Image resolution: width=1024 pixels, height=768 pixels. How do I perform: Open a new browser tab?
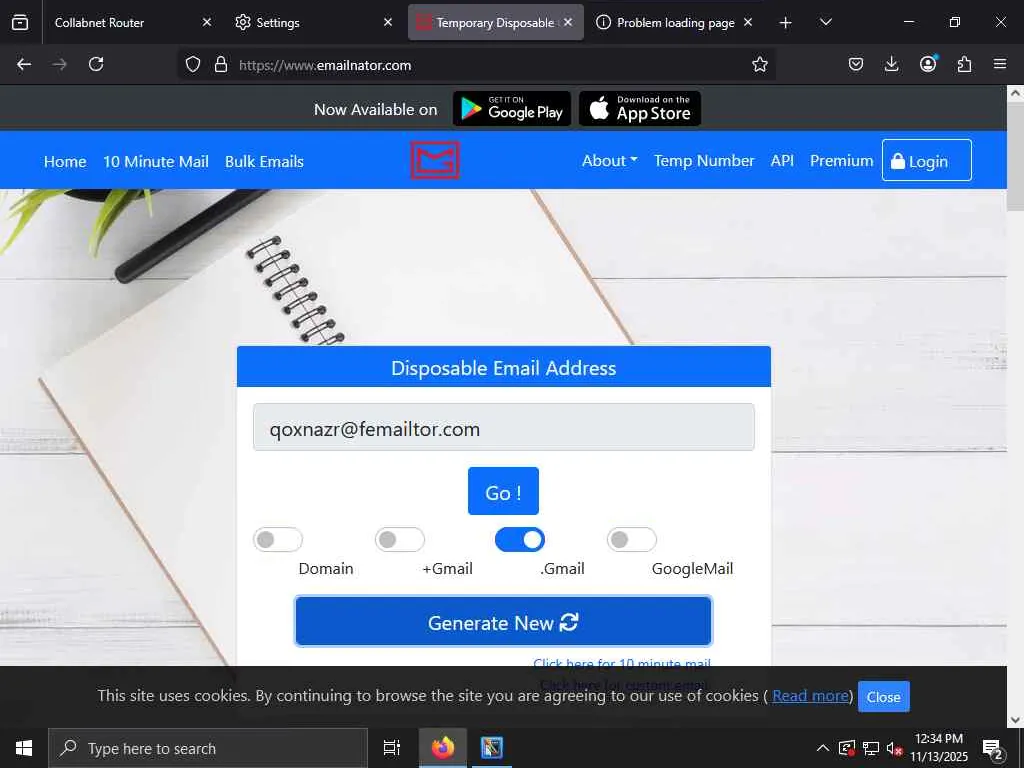(786, 23)
